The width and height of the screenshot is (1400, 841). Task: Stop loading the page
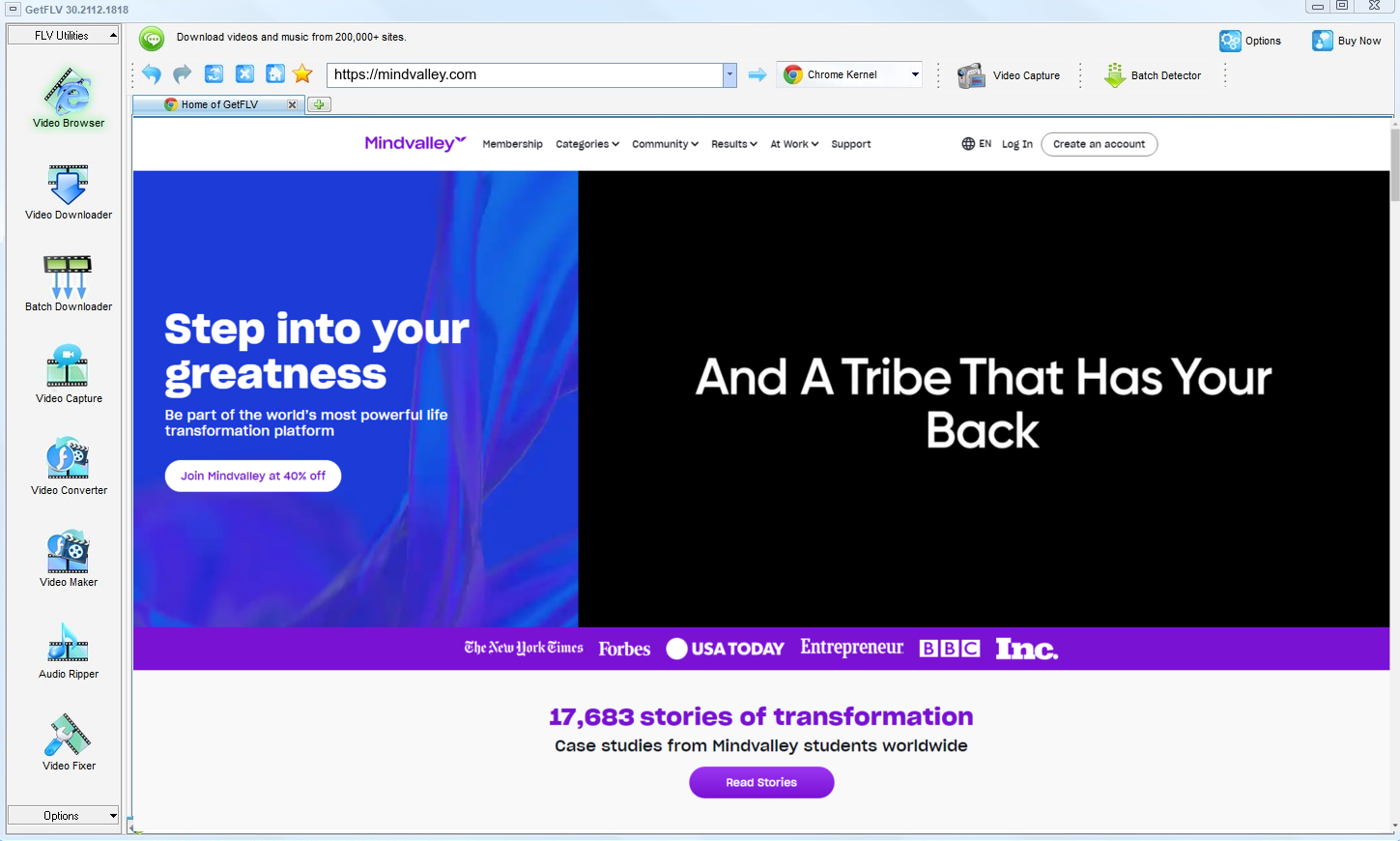[244, 73]
